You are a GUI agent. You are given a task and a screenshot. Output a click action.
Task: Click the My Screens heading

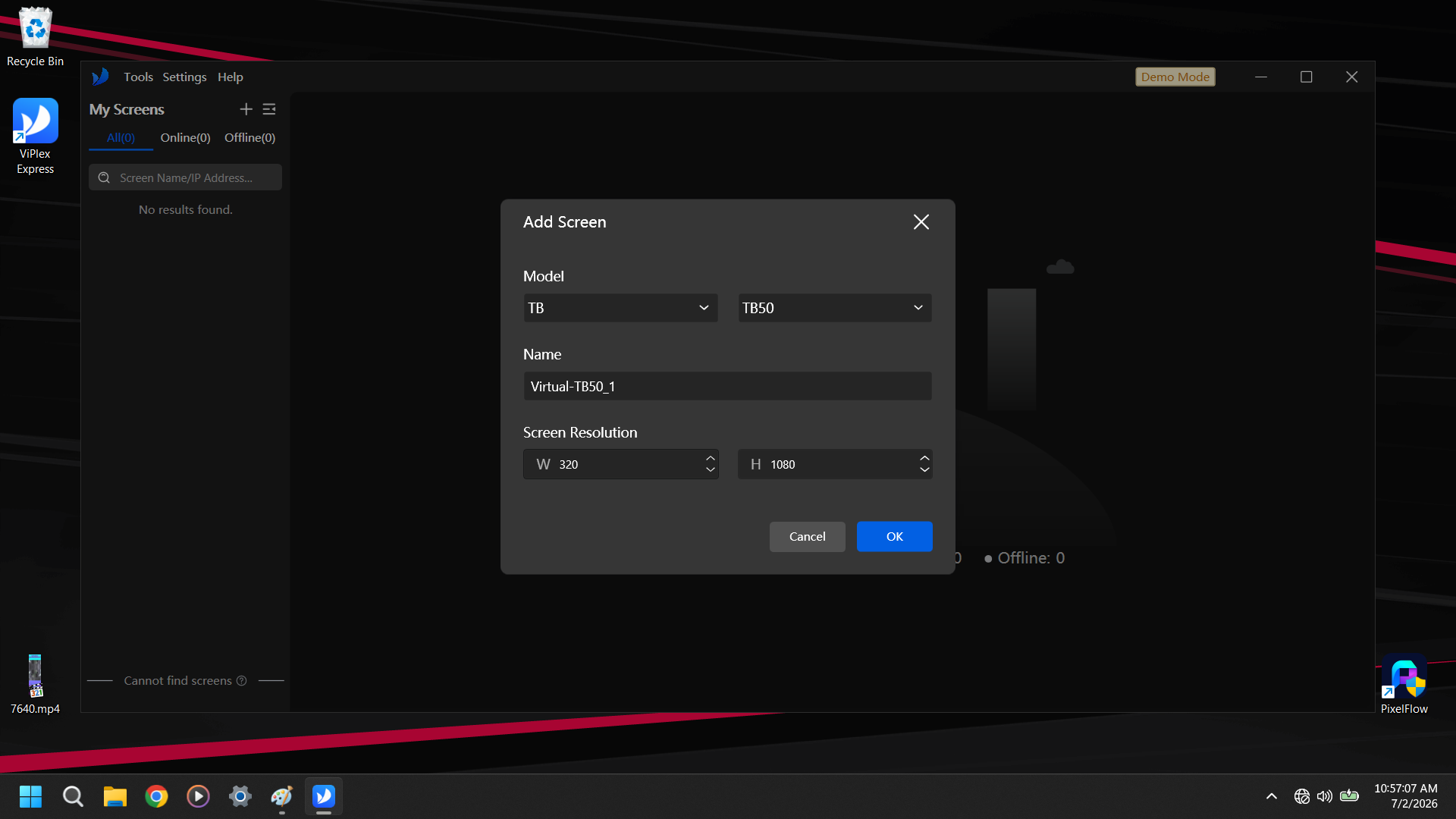coord(127,110)
